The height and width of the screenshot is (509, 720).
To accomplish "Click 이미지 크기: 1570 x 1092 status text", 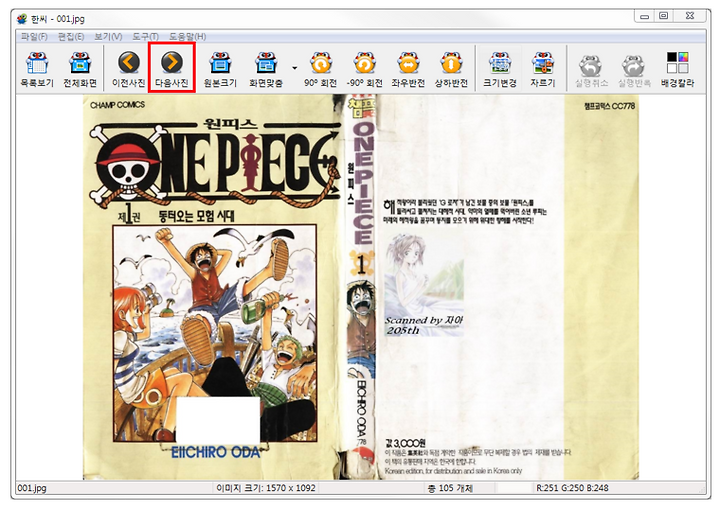I will (266, 488).
